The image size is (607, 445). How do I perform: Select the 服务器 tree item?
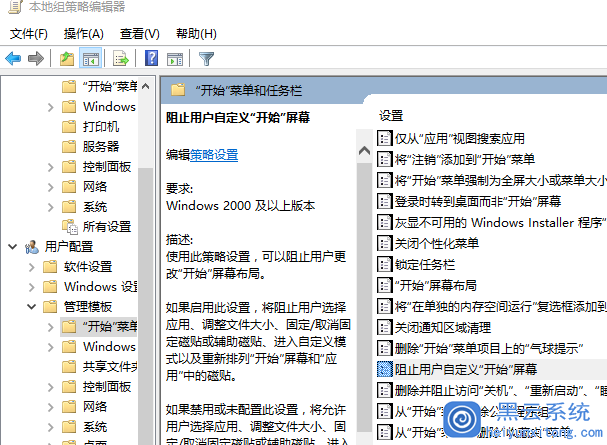point(101,147)
